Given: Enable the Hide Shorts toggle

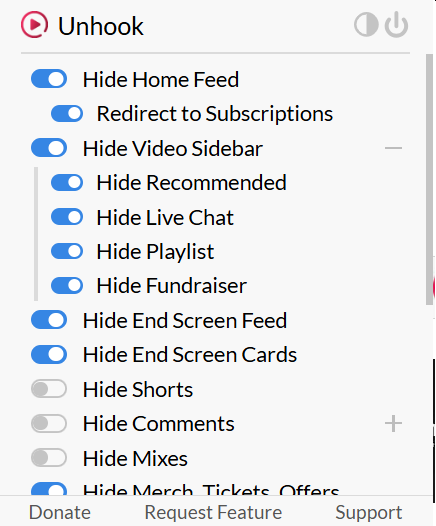Looking at the screenshot, I should [49, 389].
